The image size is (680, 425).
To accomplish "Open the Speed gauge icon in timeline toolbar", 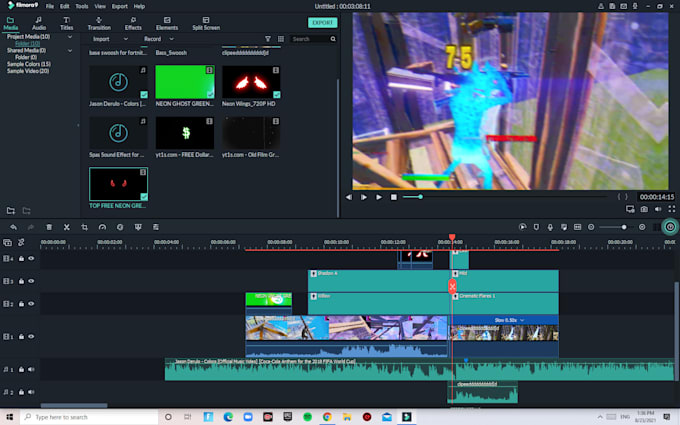I will tap(102, 227).
